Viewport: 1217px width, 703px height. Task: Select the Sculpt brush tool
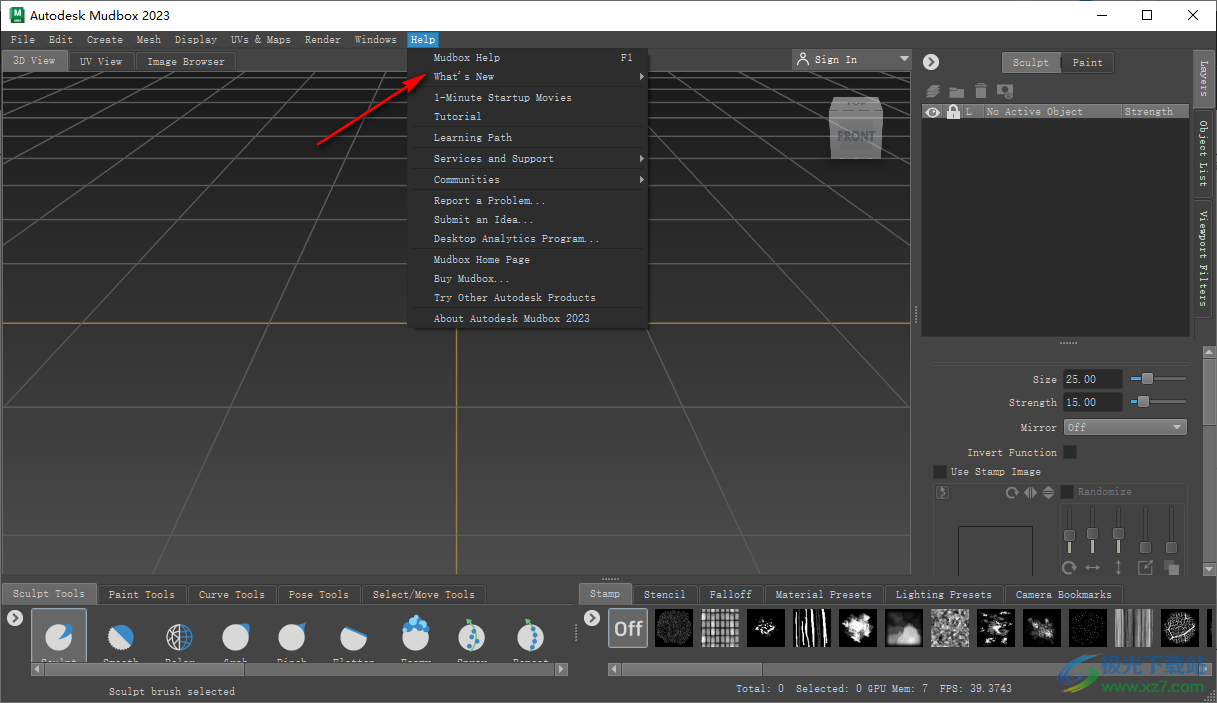(x=59, y=635)
